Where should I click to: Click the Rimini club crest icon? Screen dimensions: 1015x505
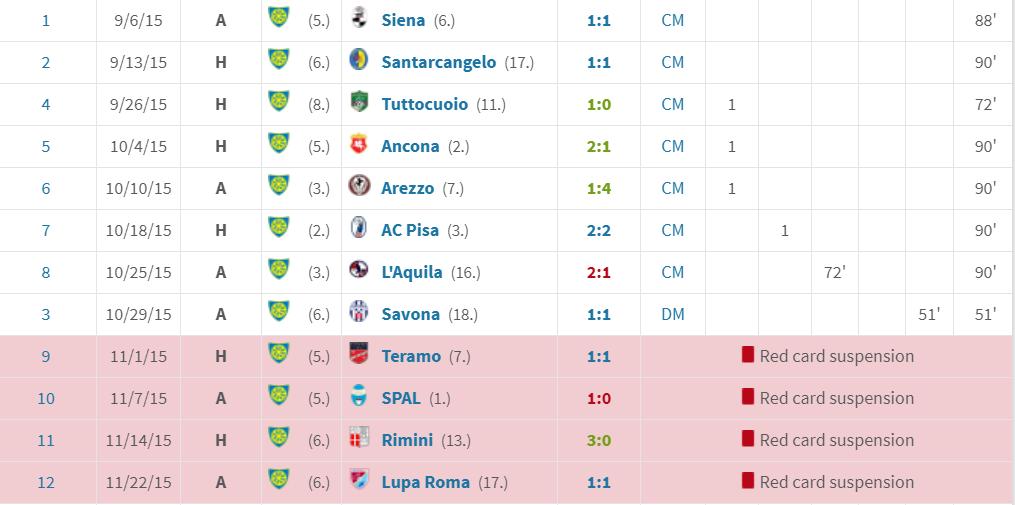tap(359, 439)
